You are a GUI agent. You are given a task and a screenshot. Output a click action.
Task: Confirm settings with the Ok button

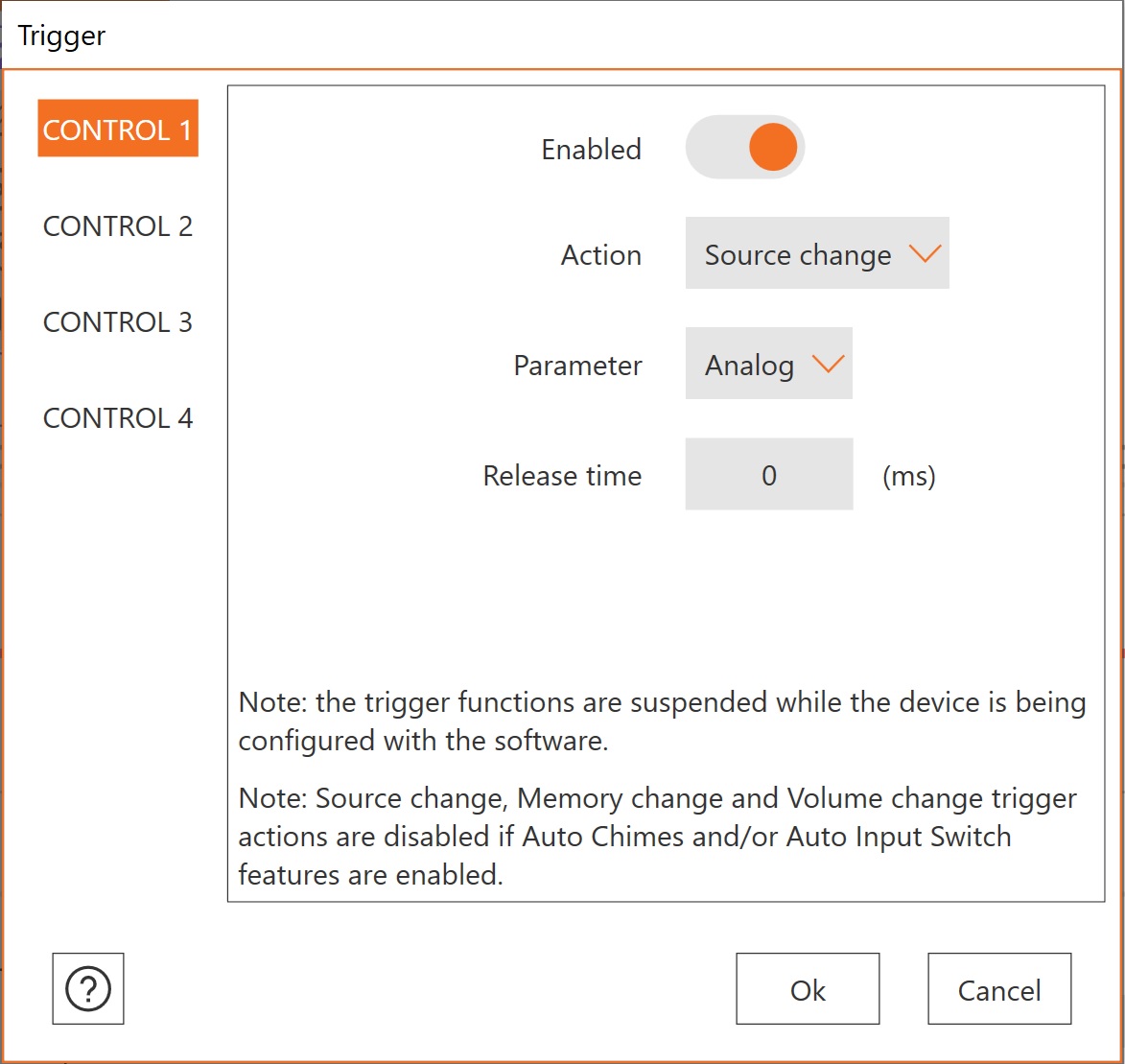pyautogui.click(x=808, y=989)
